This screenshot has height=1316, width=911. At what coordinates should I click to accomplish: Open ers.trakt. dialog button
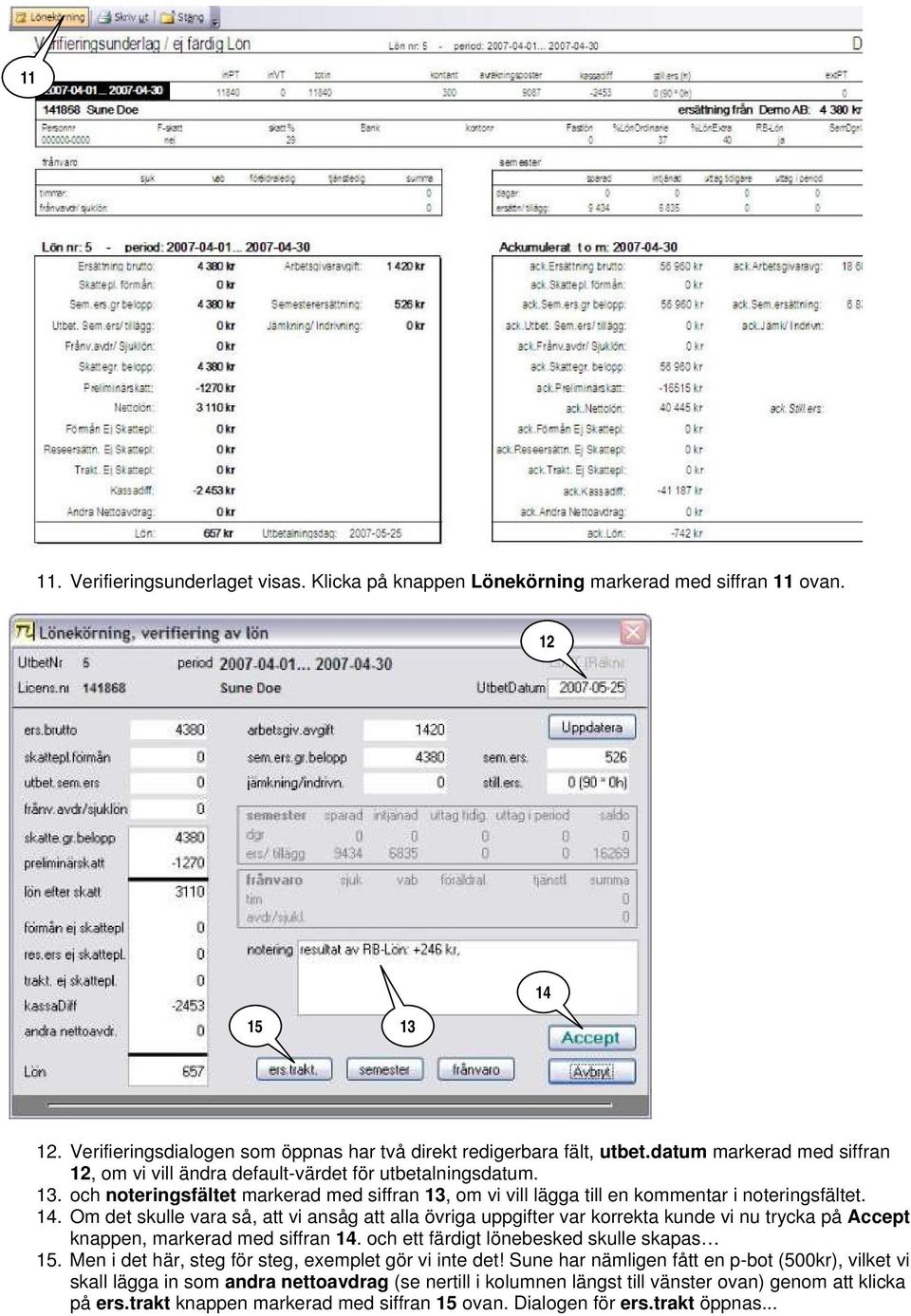(x=293, y=1069)
